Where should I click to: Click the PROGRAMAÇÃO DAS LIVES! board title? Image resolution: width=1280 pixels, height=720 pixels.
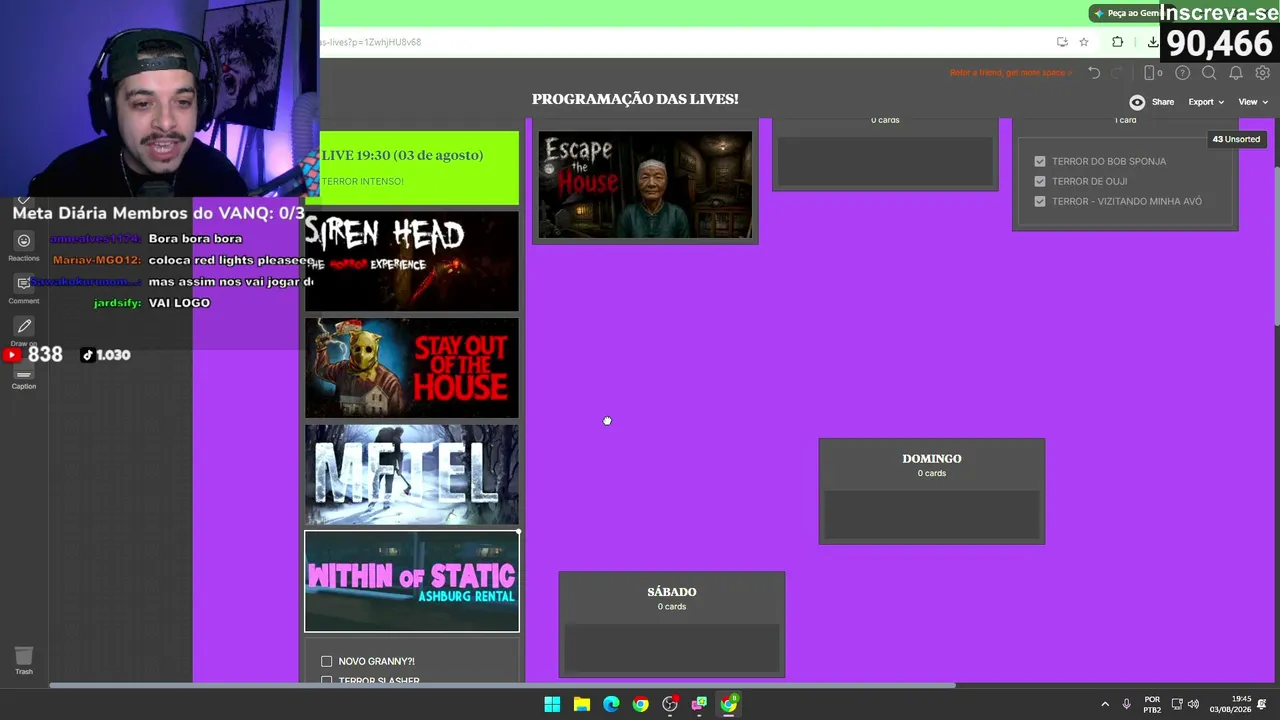pos(635,99)
